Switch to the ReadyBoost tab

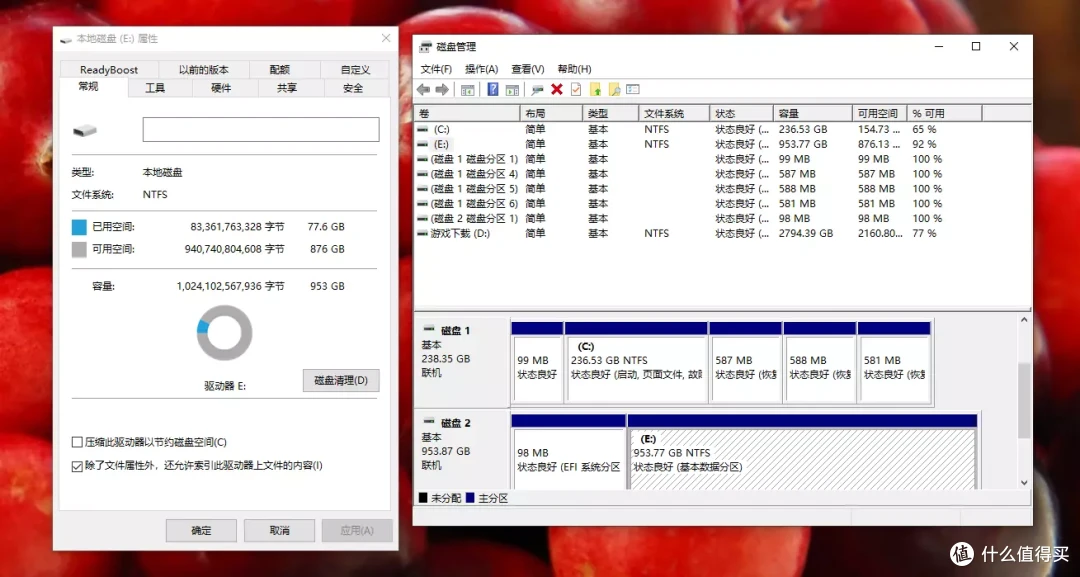(109, 70)
